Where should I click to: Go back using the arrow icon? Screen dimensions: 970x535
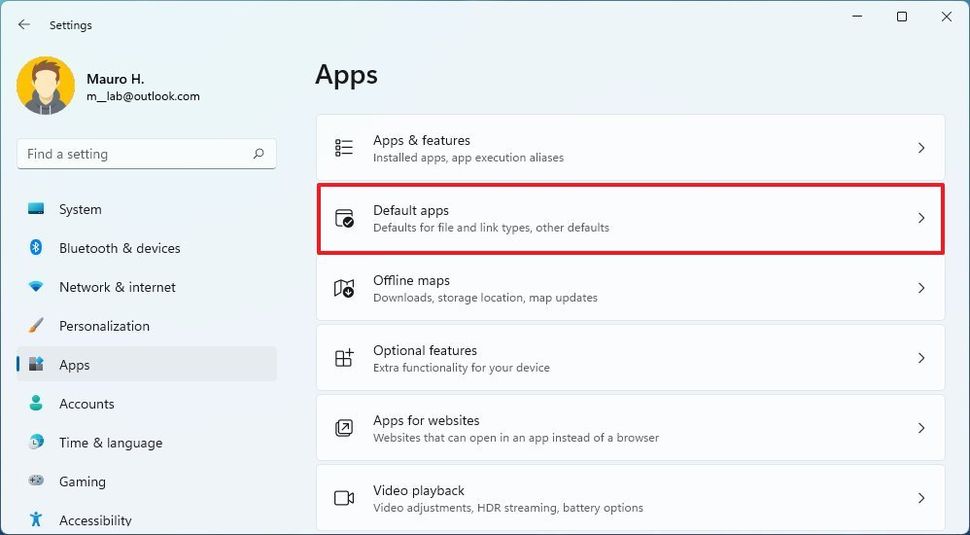[x=24, y=25]
